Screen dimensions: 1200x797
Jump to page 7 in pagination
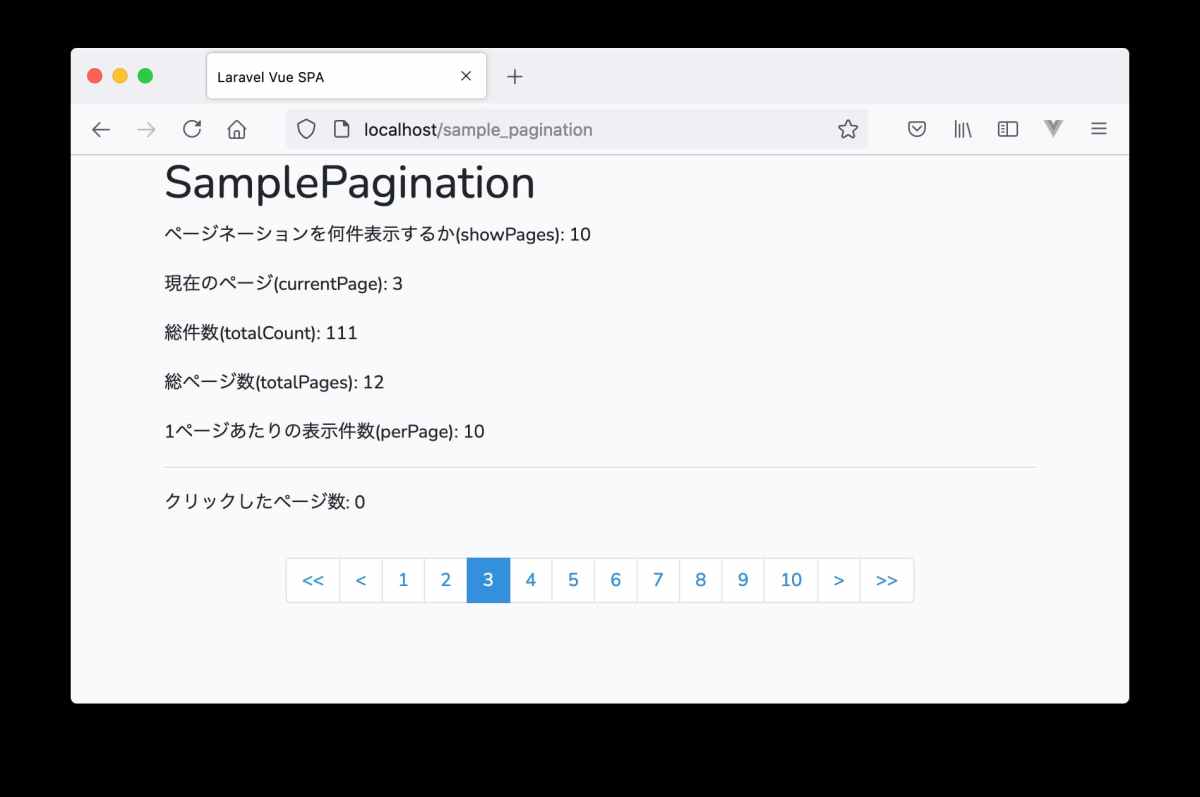coord(658,580)
